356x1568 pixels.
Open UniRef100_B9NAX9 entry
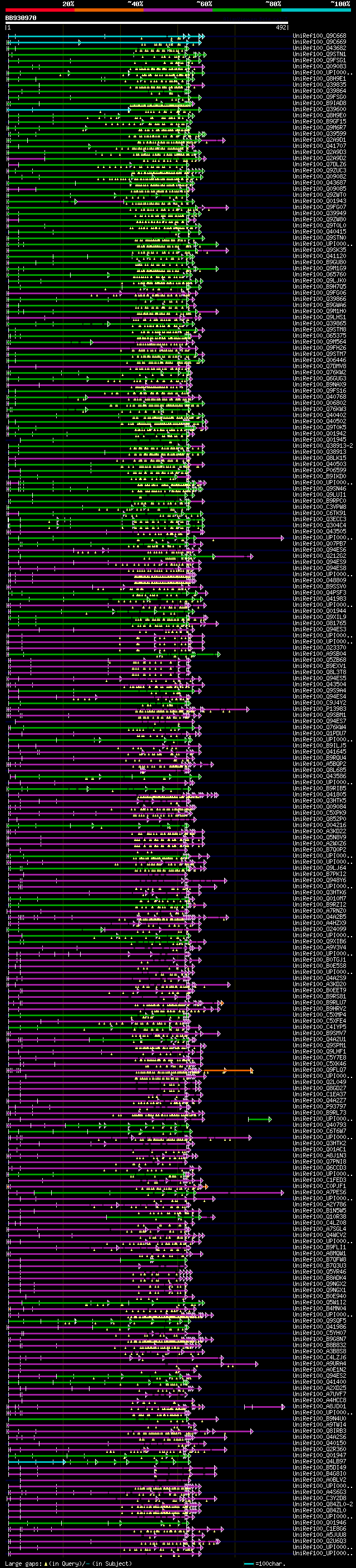pyautogui.click(x=319, y=385)
